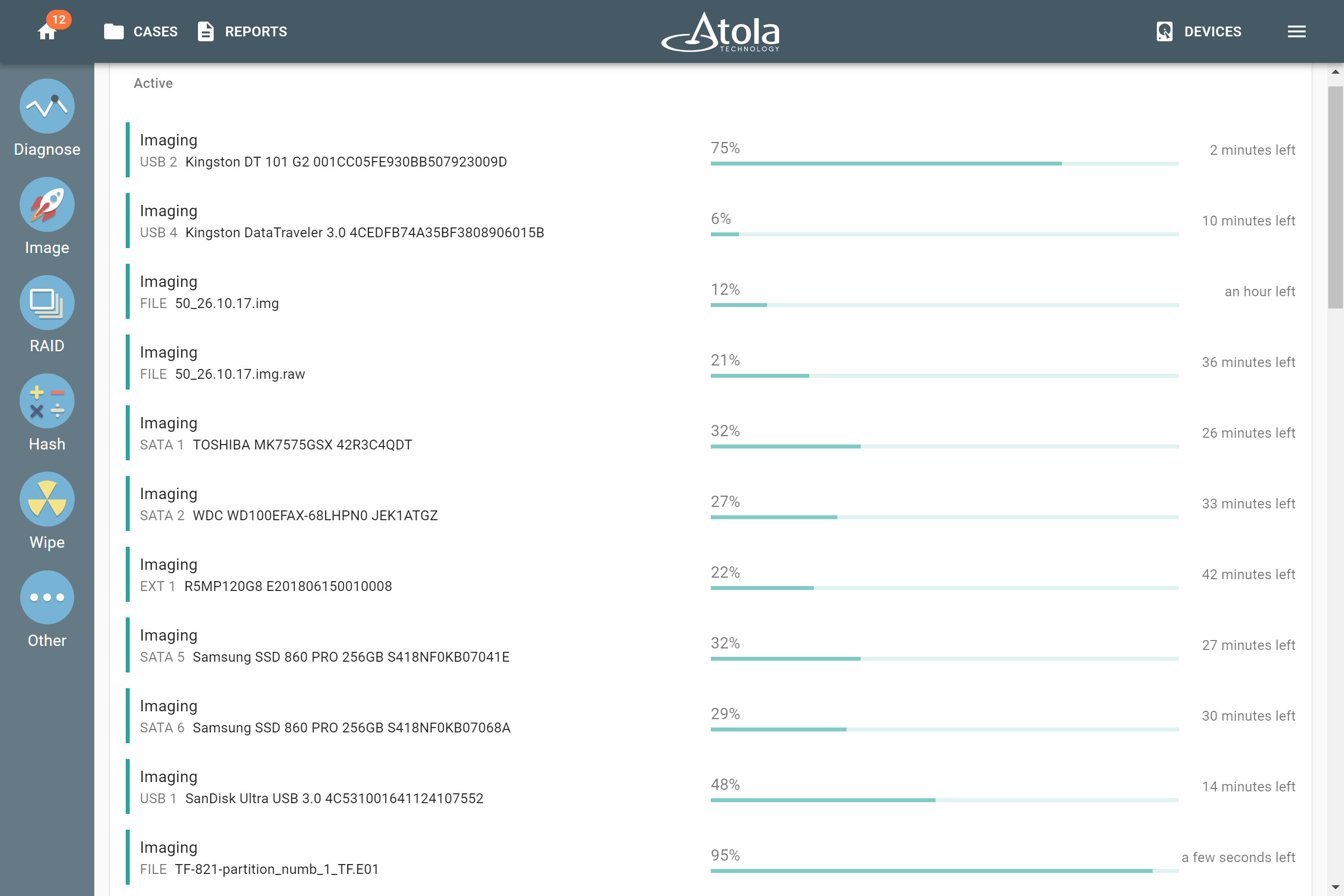Image resolution: width=1344 pixels, height=896 pixels.
Task: Click the 29% progress value
Action: [x=725, y=714]
